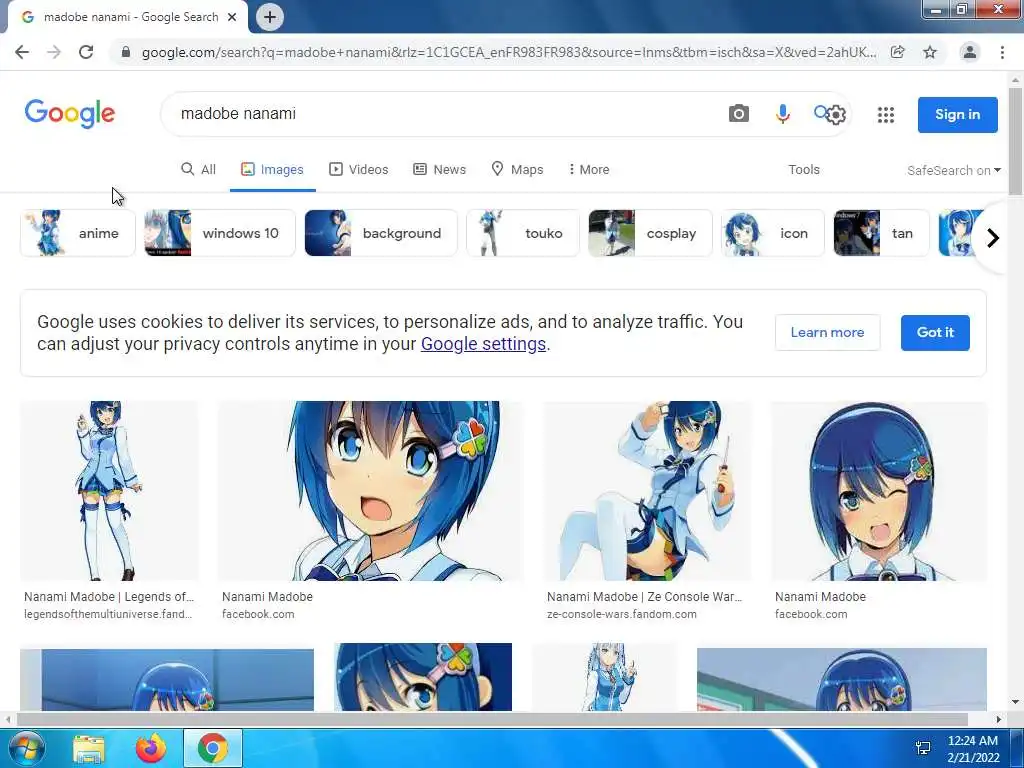
Task: Reload the current page
Action: 86,52
